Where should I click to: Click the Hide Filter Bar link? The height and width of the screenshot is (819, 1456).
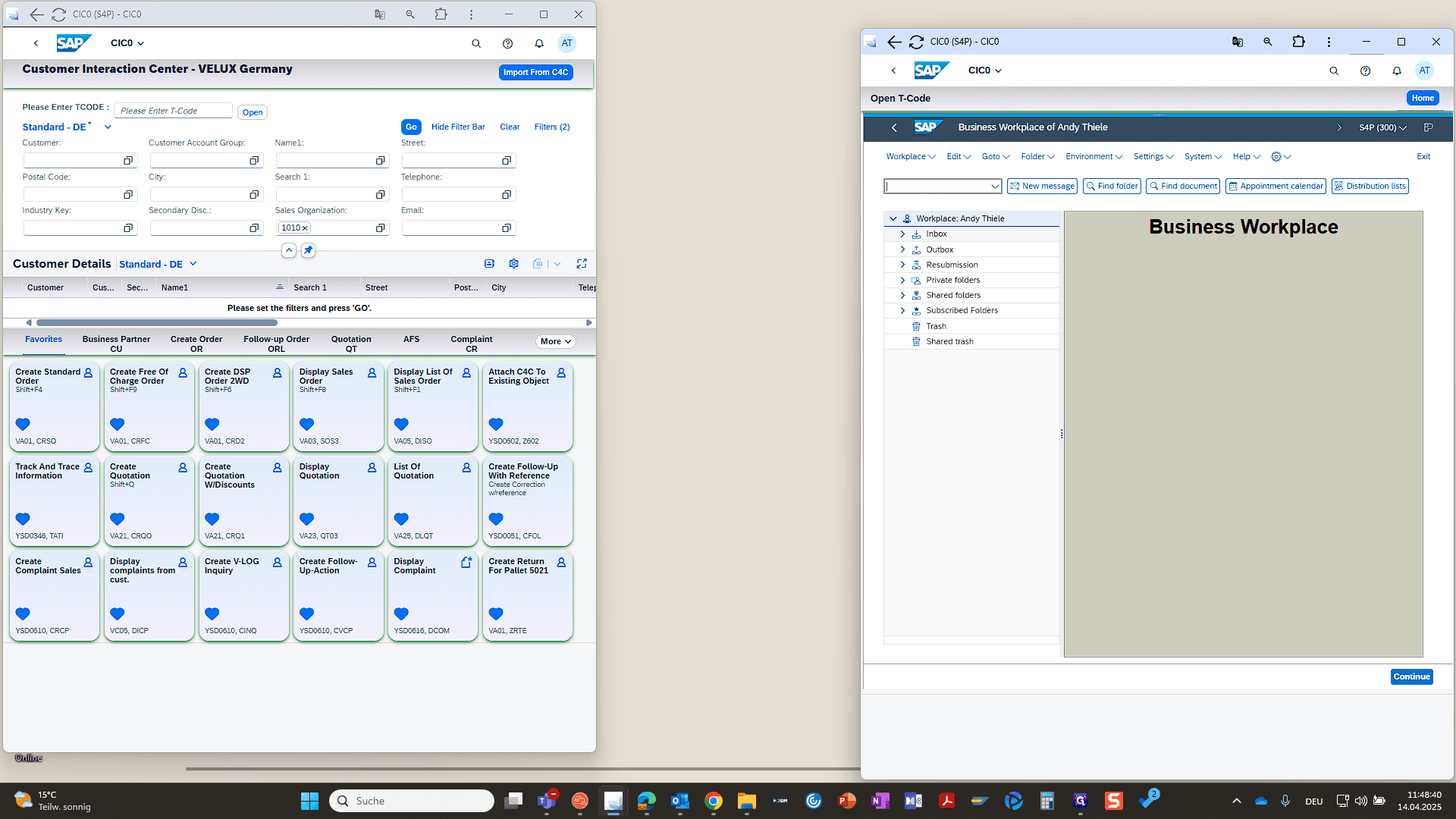pos(458,127)
